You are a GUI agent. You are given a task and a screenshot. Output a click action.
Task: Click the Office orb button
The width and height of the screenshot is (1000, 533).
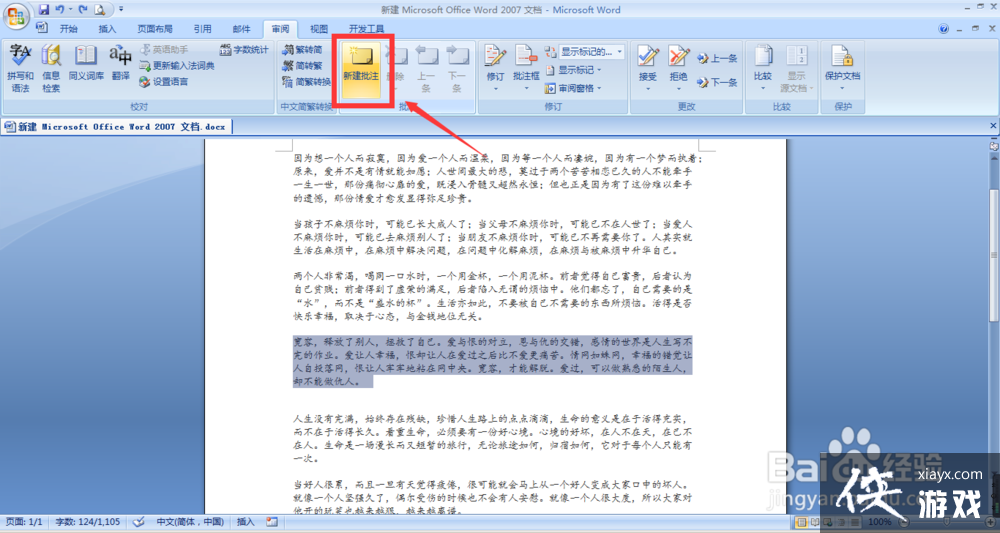pyautogui.click(x=17, y=17)
